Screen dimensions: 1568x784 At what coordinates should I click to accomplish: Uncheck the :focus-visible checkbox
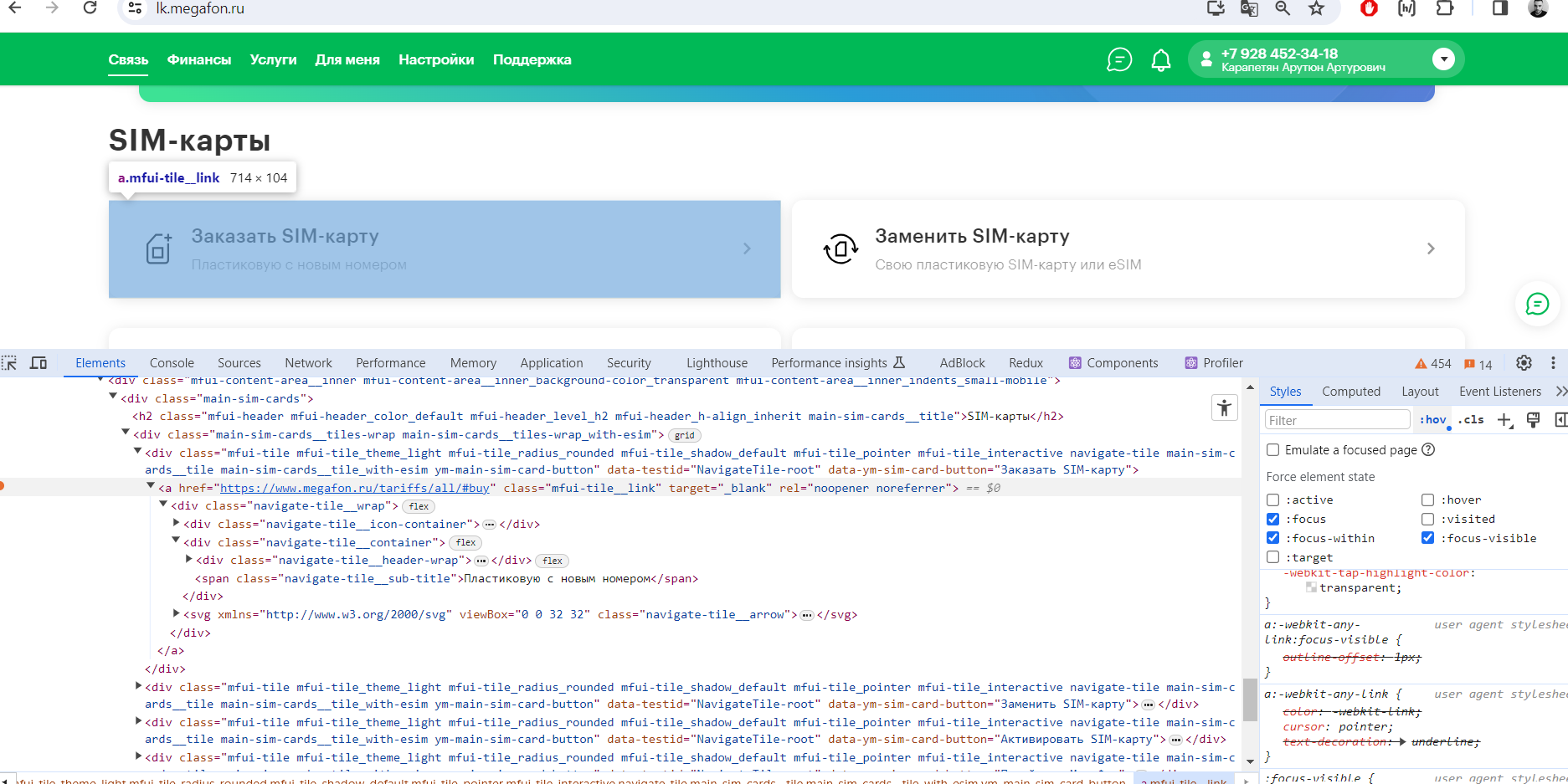(x=1428, y=538)
